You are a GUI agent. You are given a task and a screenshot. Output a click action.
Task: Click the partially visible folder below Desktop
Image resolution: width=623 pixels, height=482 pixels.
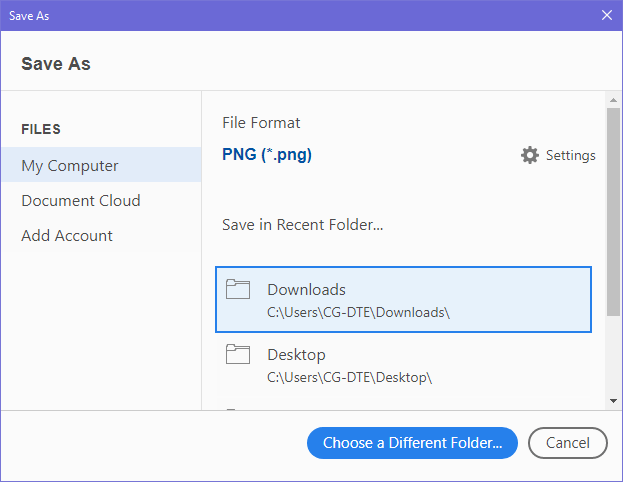pyautogui.click(x=403, y=407)
